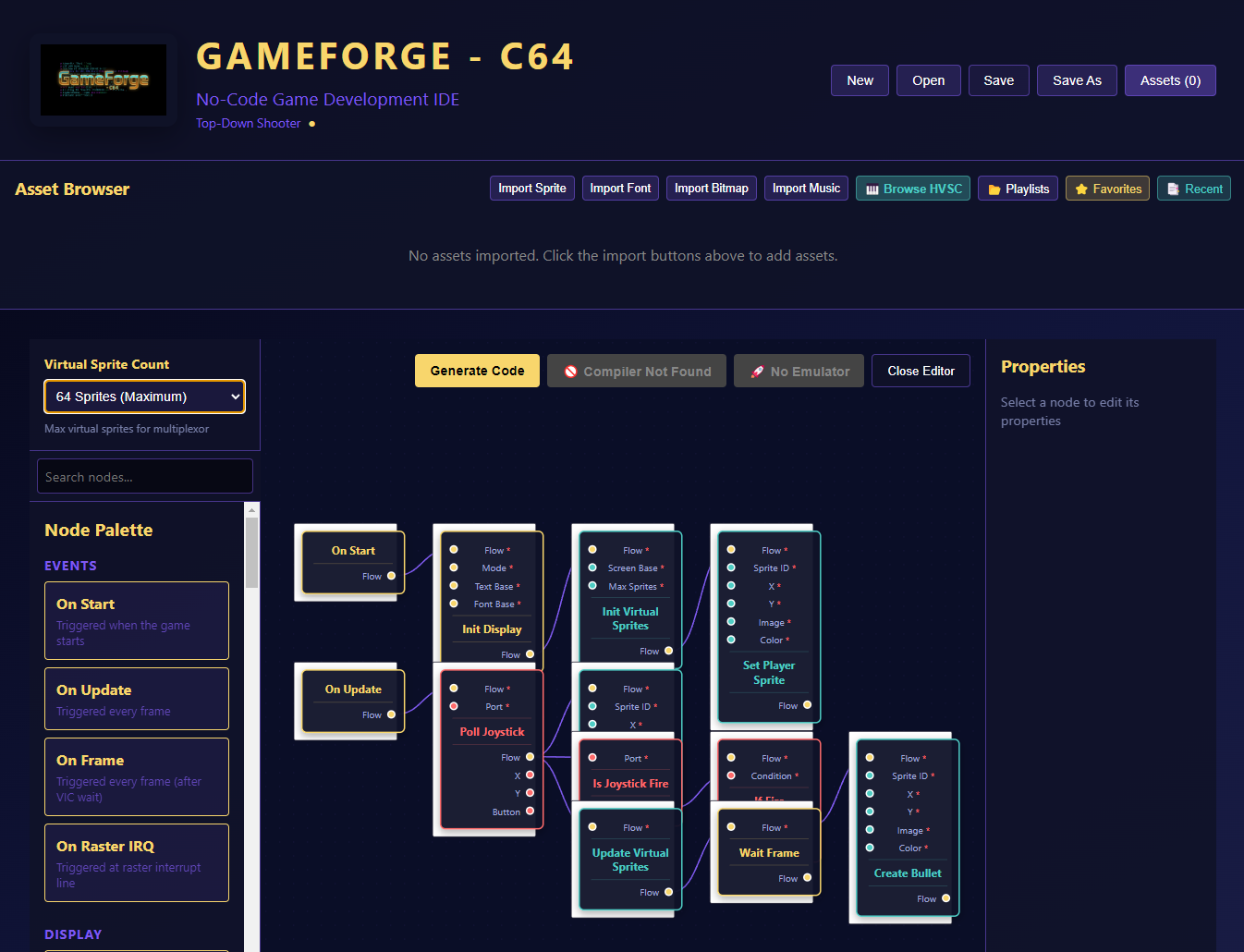The height and width of the screenshot is (952, 1244).
Task: Click the document icon on Recent
Action: click(x=1173, y=189)
